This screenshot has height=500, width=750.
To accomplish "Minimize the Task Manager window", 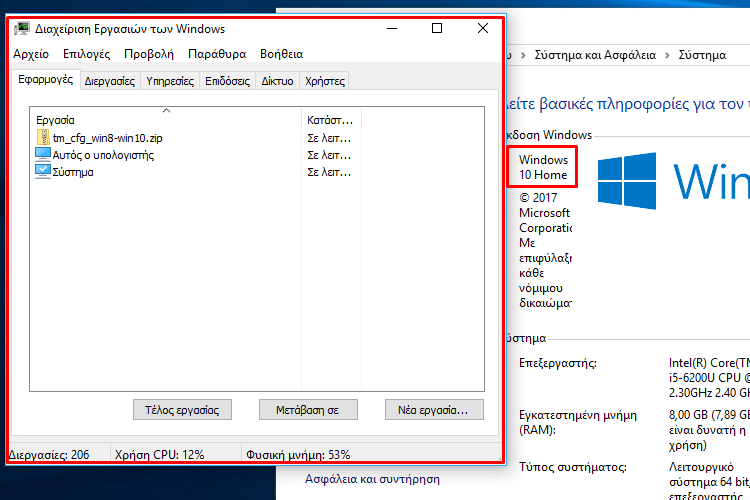I will [x=392, y=28].
